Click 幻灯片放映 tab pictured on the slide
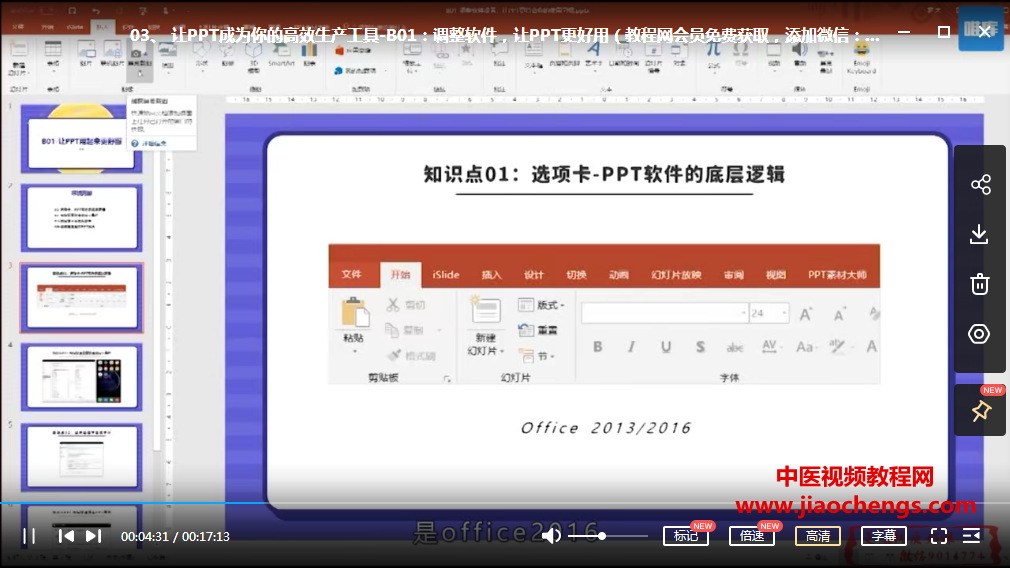This screenshot has height=568, width=1010. pyautogui.click(x=676, y=274)
